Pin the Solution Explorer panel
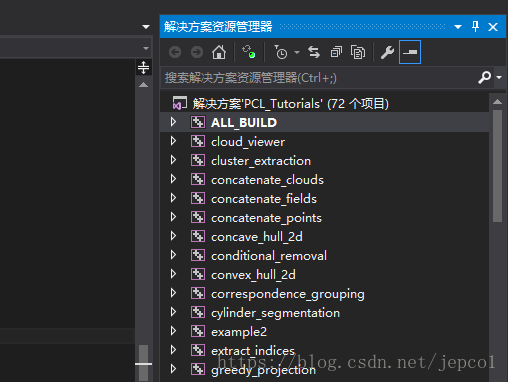The image size is (508, 382). pos(476,26)
